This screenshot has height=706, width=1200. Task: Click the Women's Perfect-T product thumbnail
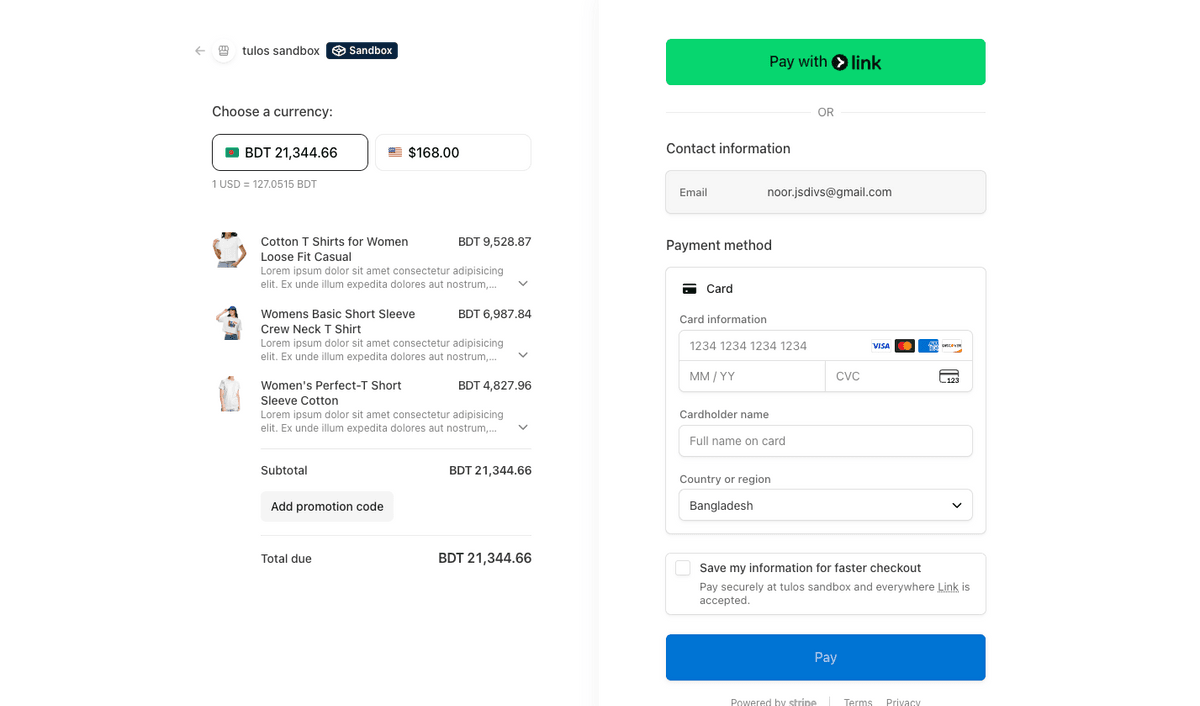tap(230, 394)
